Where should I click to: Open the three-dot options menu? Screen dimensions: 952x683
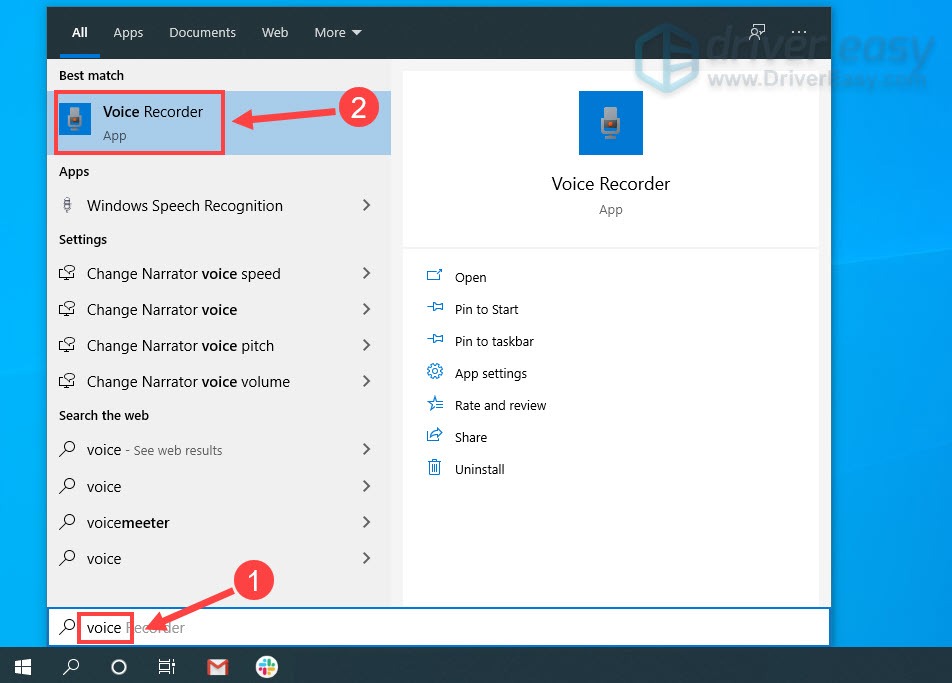(798, 32)
